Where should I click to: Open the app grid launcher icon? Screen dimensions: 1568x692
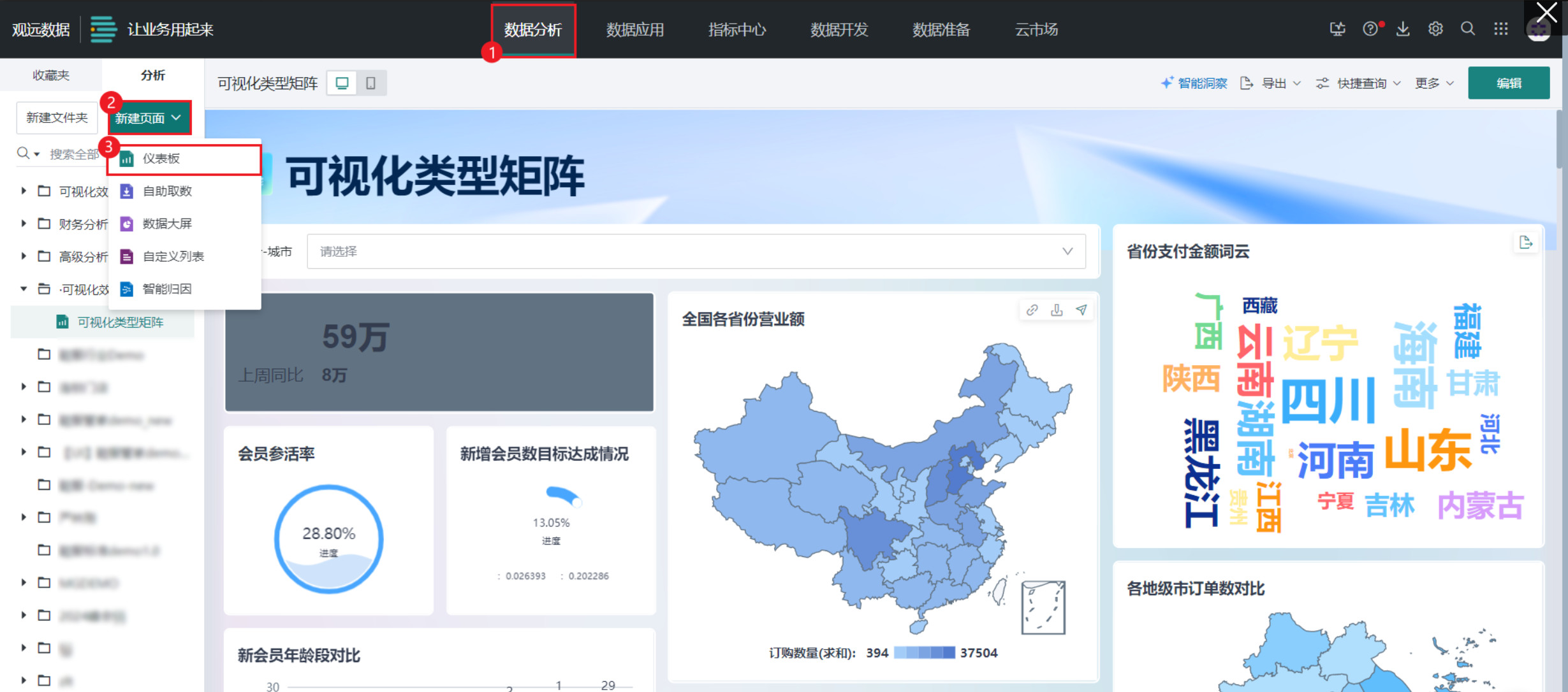coord(1501,29)
